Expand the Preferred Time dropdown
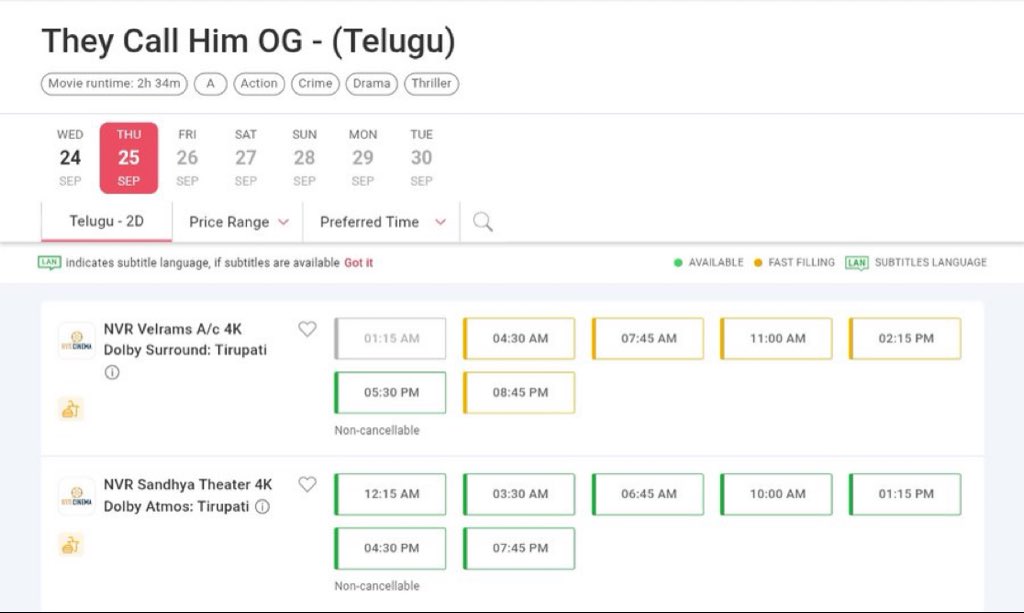Screen dimensions: 1024x613 (382, 222)
